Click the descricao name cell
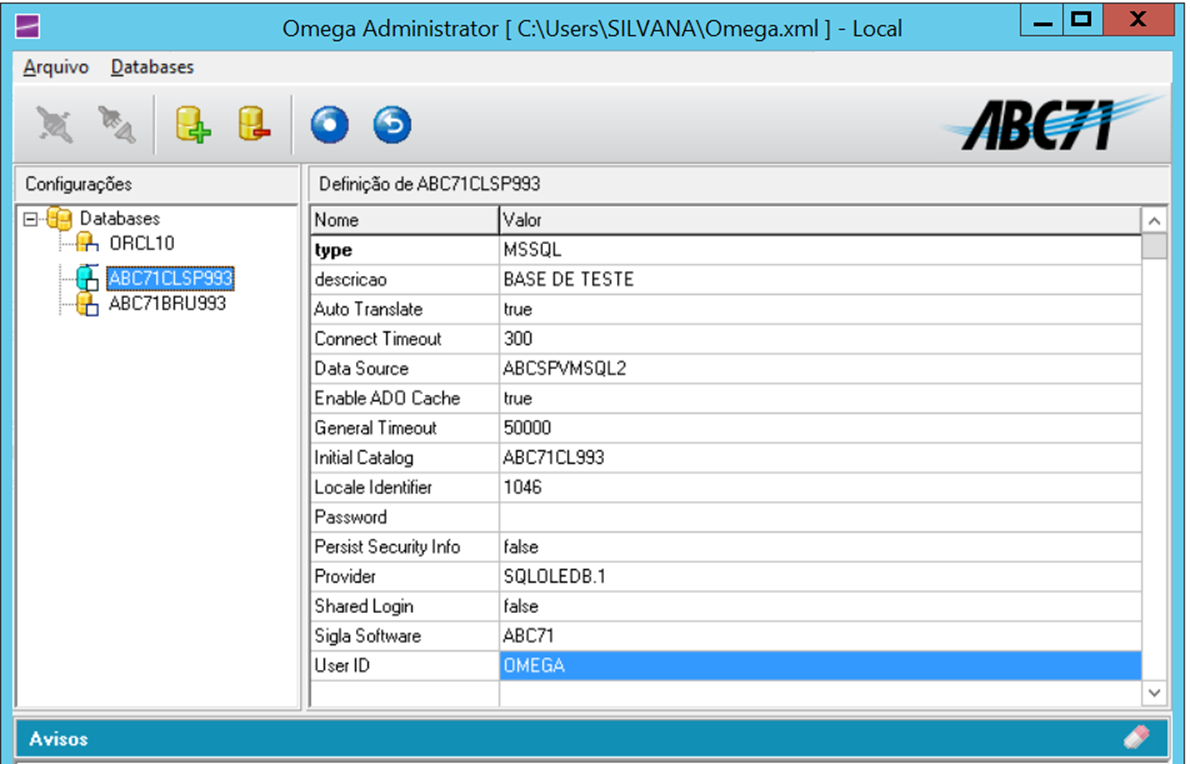The height and width of the screenshot is (764, 1190). click(x=405, y=279)
